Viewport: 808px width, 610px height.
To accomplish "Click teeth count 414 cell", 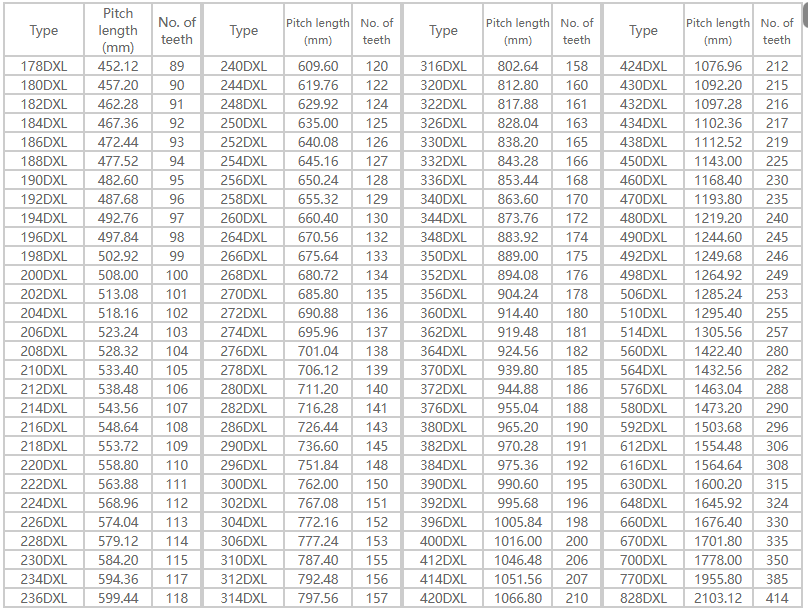I will coord(777,598).
